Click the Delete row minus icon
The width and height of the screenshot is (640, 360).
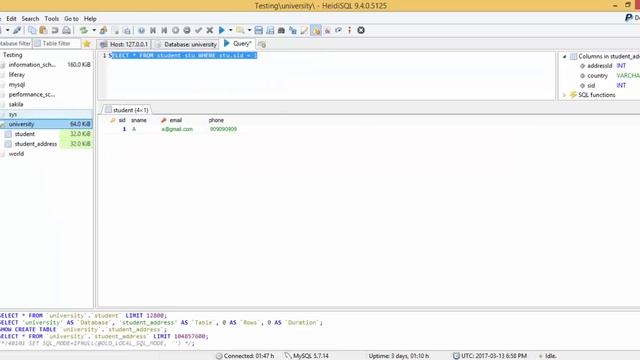click(x=187, y=30)
